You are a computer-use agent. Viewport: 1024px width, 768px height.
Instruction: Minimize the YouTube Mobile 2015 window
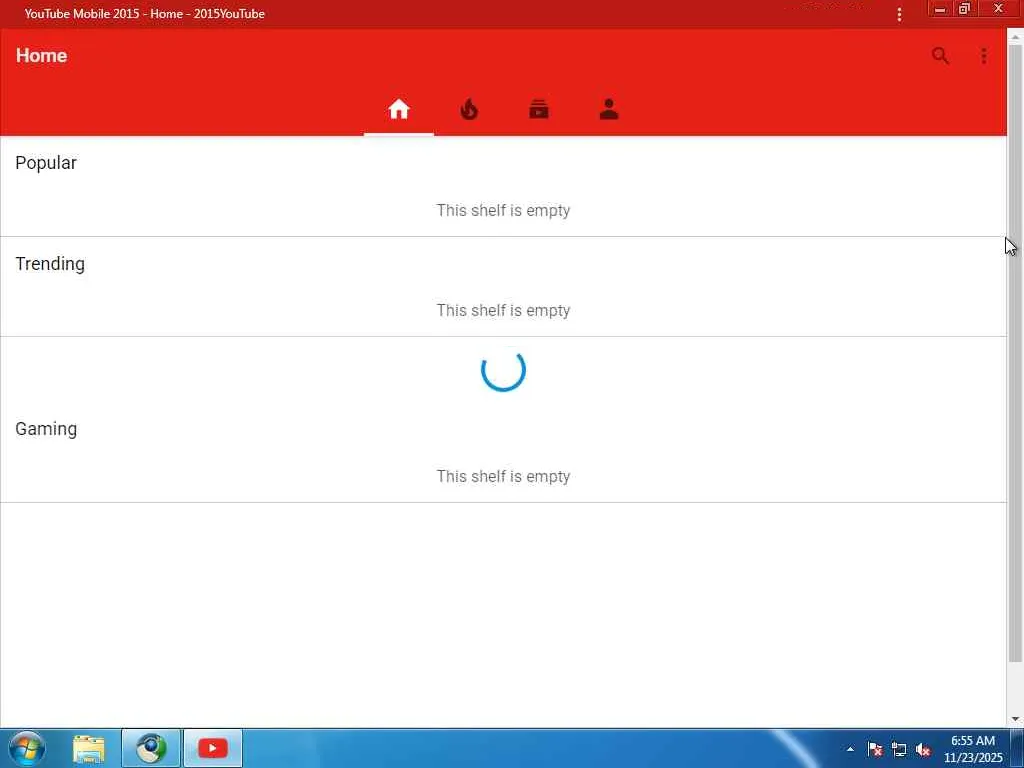(x=940, y=8)
